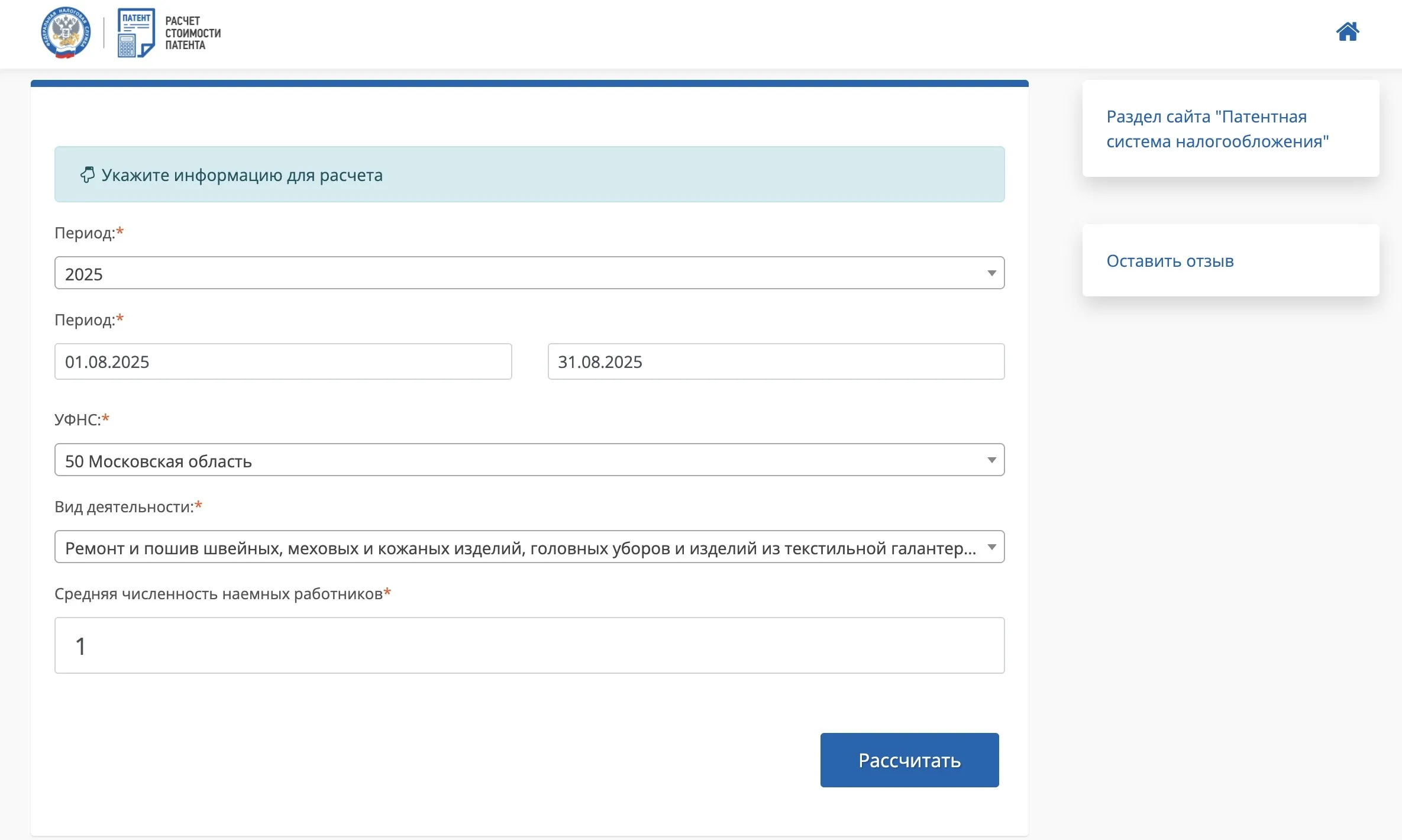
Task: Click the Московская область dropdown arrow
Action: (991, 460)
